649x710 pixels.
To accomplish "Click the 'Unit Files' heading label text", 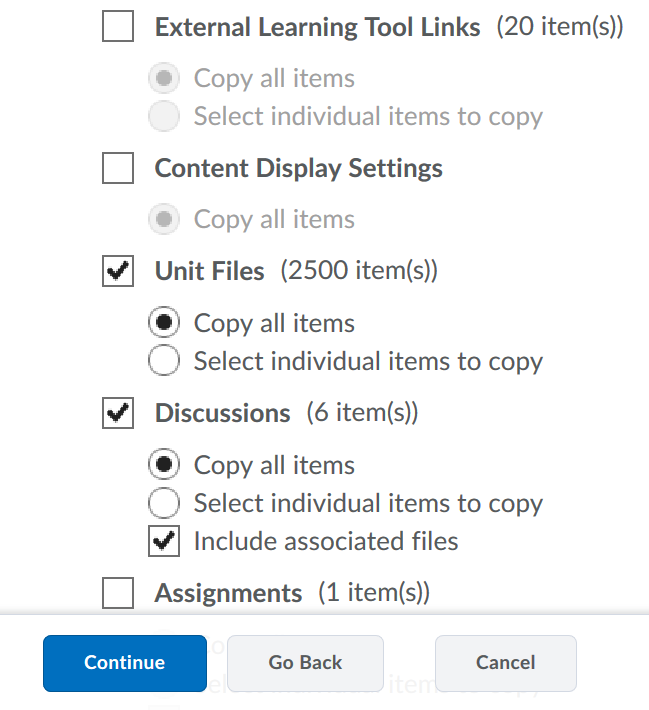I will (x=210, y=271).
